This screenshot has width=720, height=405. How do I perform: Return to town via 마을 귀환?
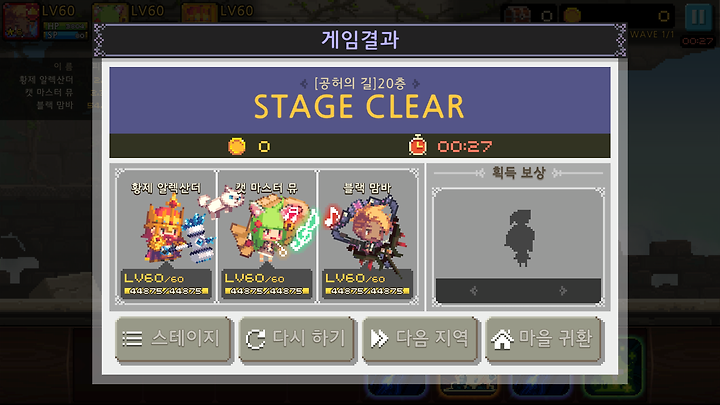(x=543, y=340)
